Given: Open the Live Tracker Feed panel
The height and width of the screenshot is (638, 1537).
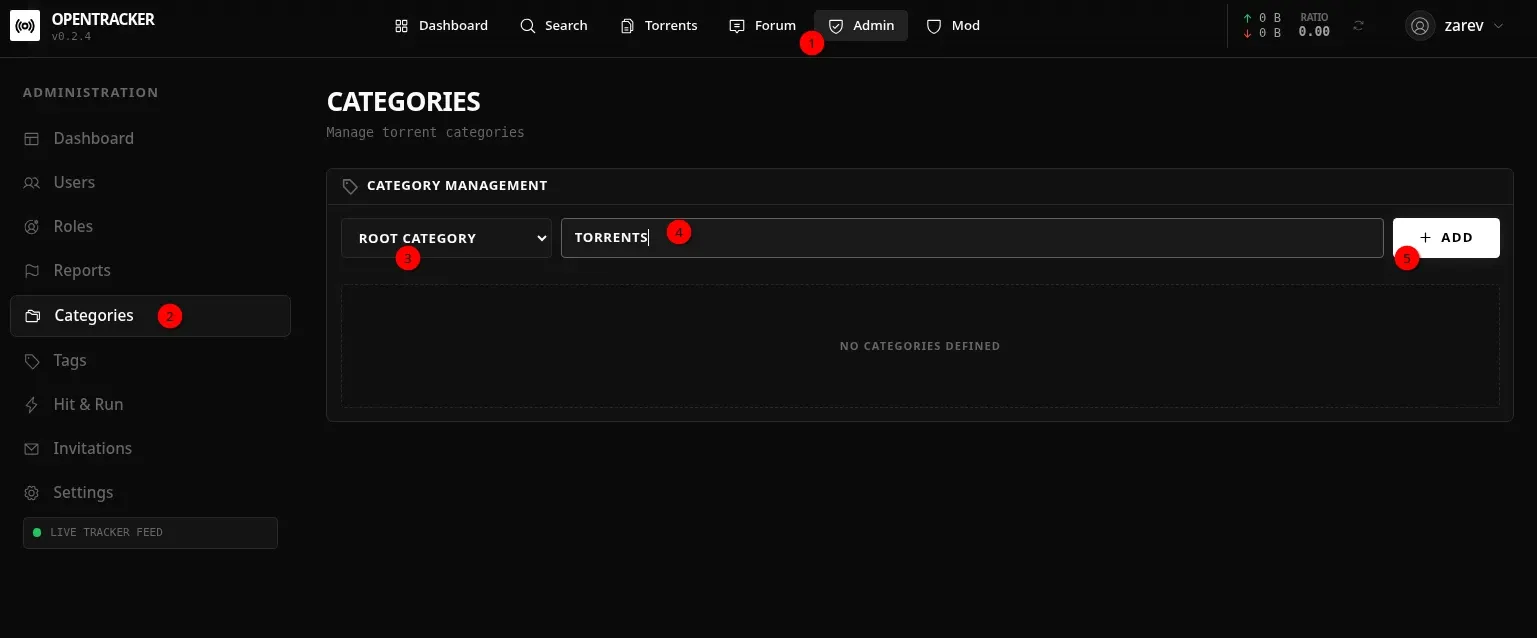Looking at the screenshot, I should [150, 533].
